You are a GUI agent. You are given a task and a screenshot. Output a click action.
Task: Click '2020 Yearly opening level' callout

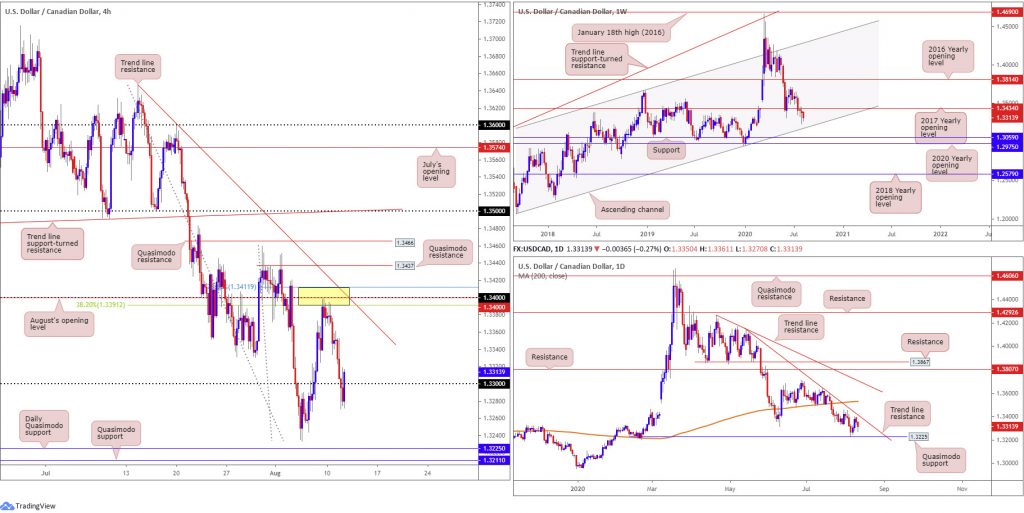point(952,164)
